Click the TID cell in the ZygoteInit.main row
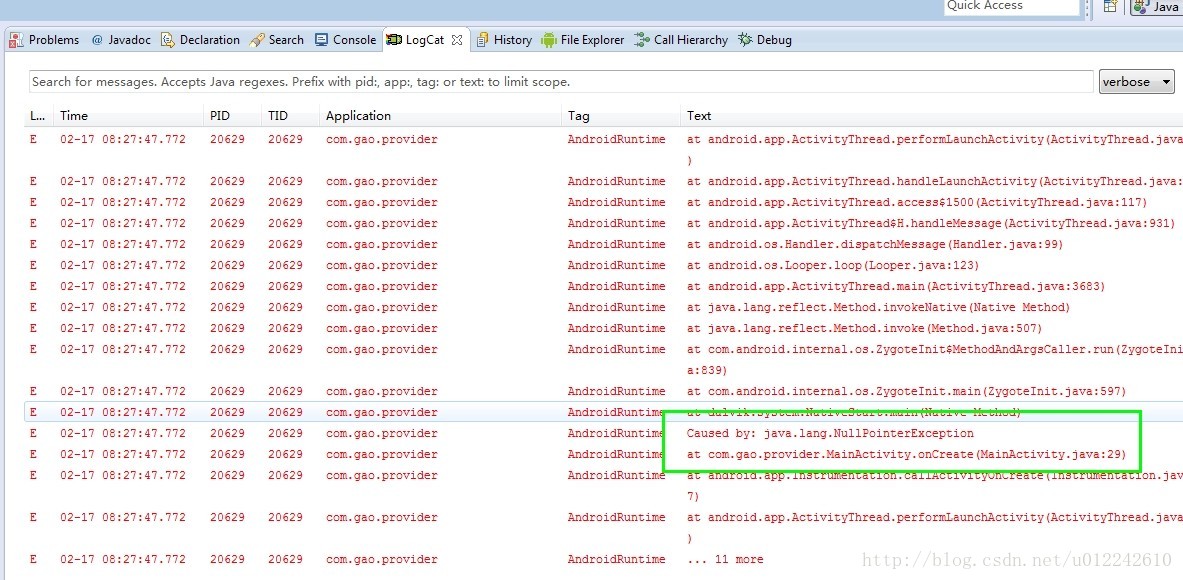Screen dimensions: 1183x580 285,391
